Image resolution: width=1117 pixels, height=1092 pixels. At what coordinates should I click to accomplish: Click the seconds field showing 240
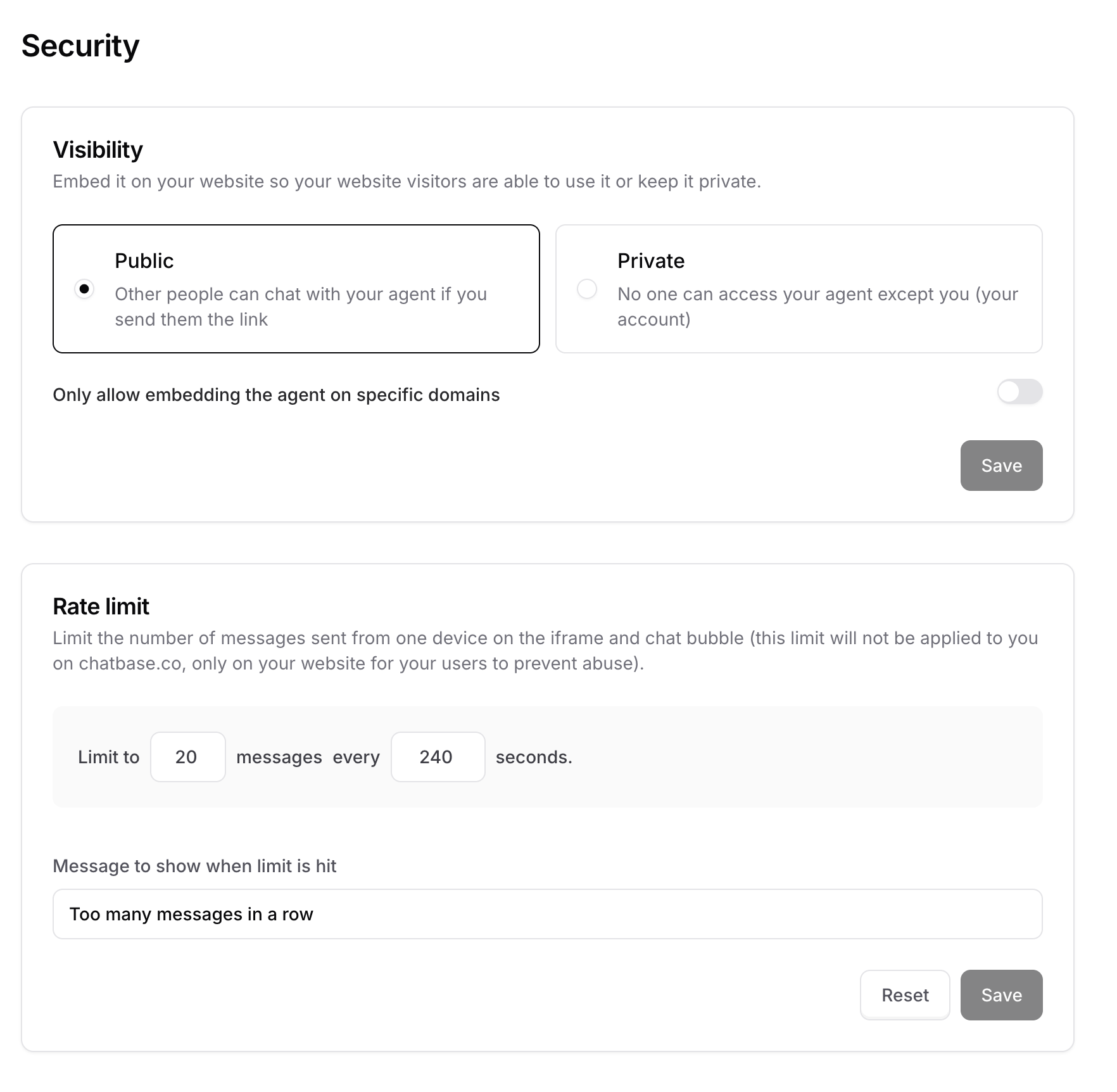tap(438, 757)
